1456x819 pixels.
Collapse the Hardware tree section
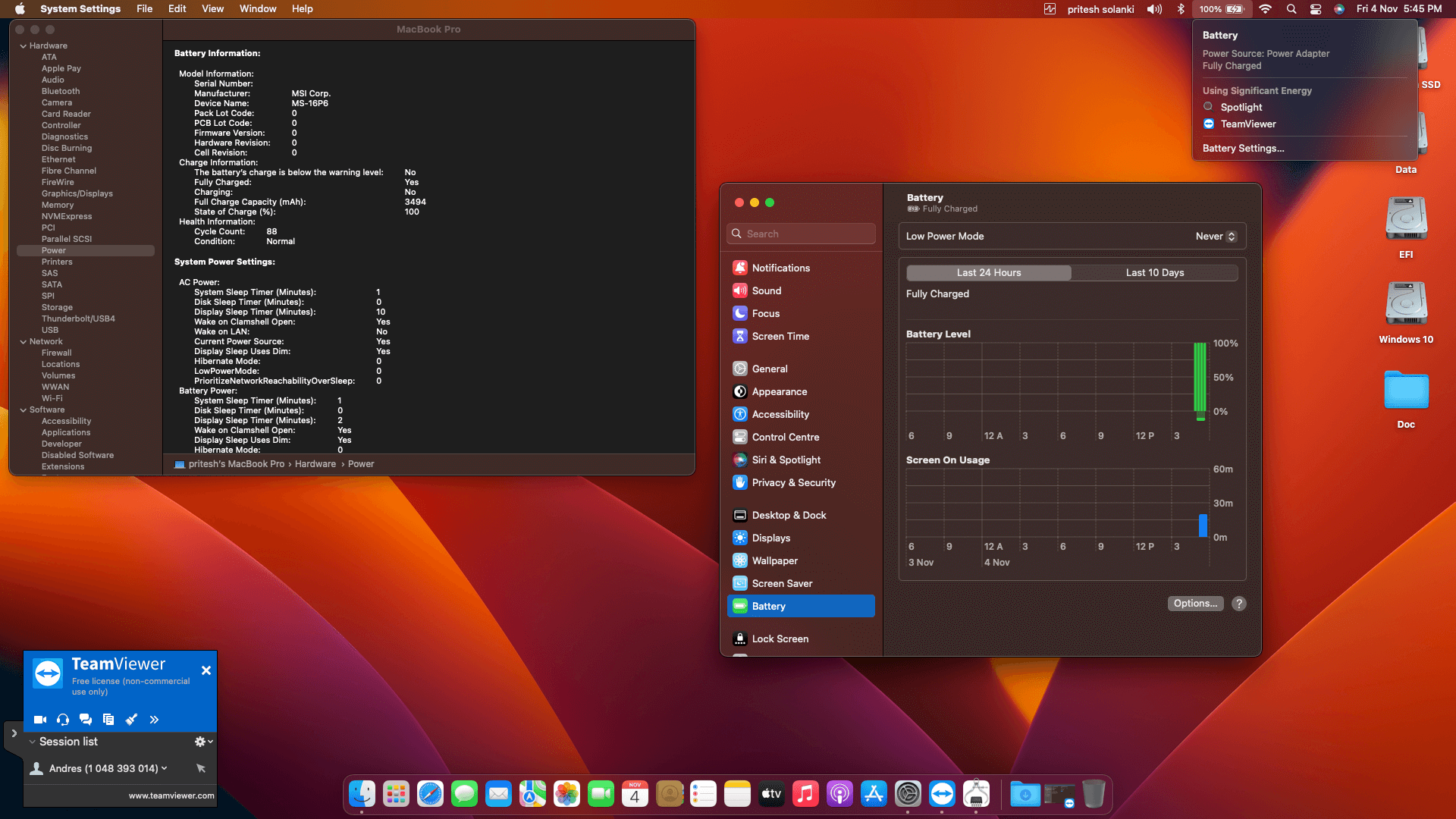24,46
